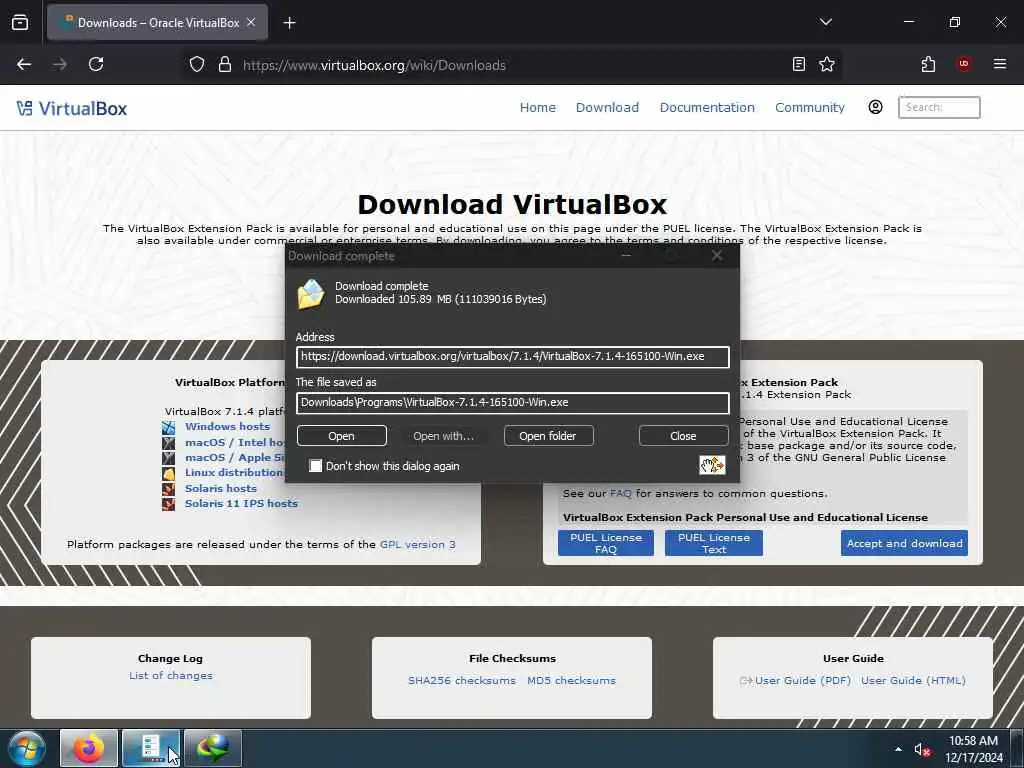
Task: Open a new browser tab
Action: (x=289, y=23)
